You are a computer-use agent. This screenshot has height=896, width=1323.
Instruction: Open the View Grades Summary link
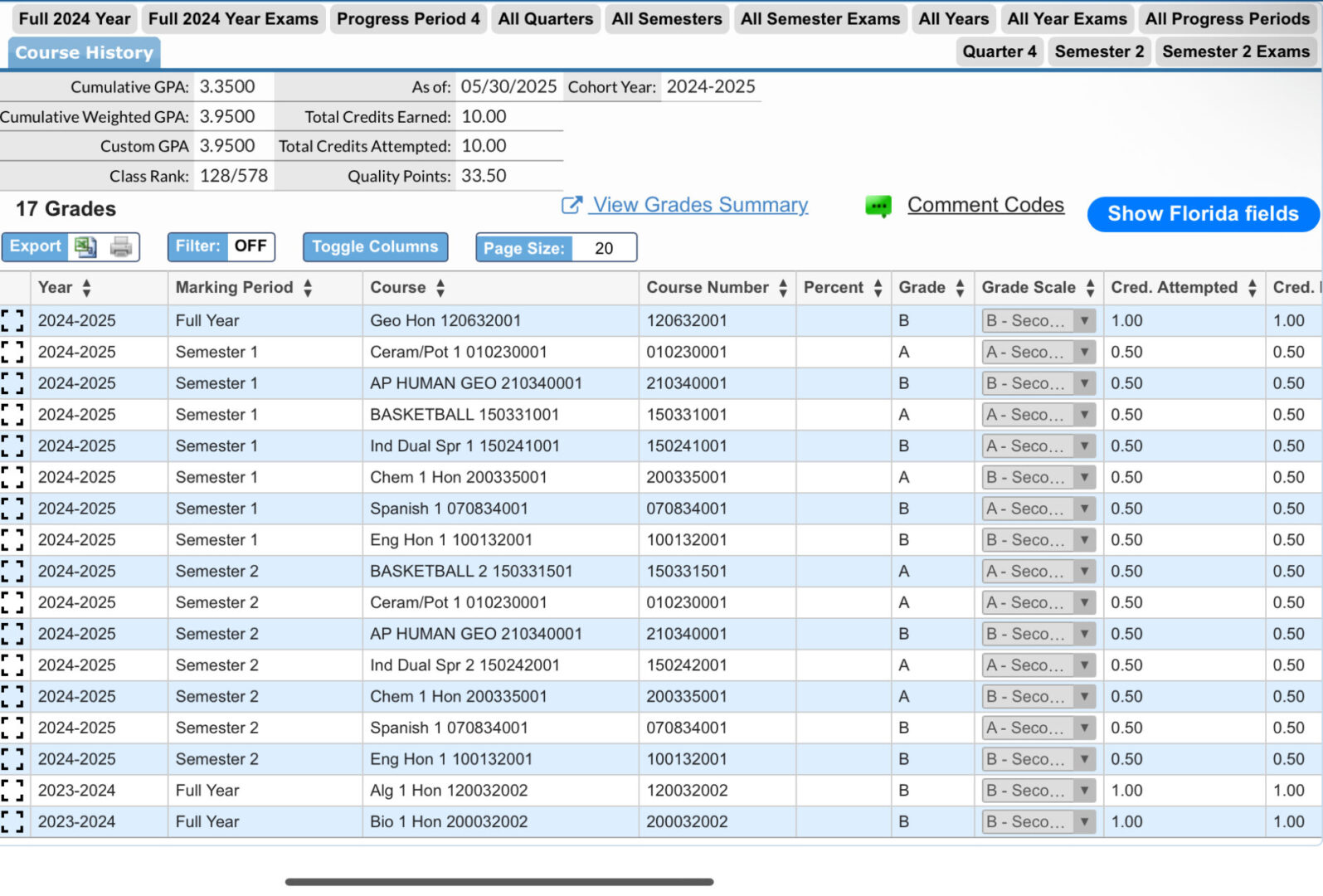click(700, 205)
